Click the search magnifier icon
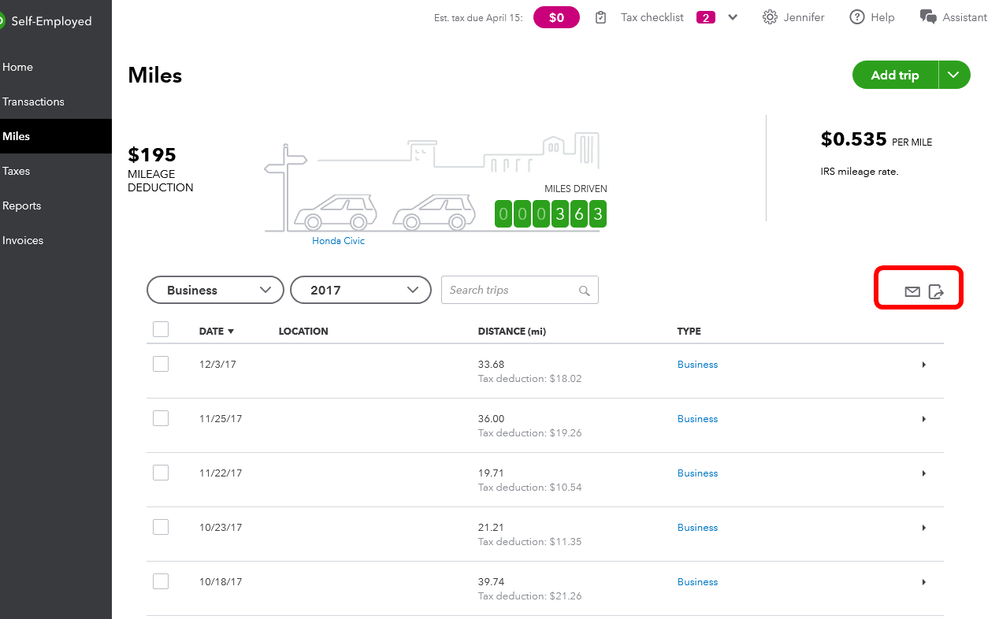The image size is (999, 619). tap(584, 291)
